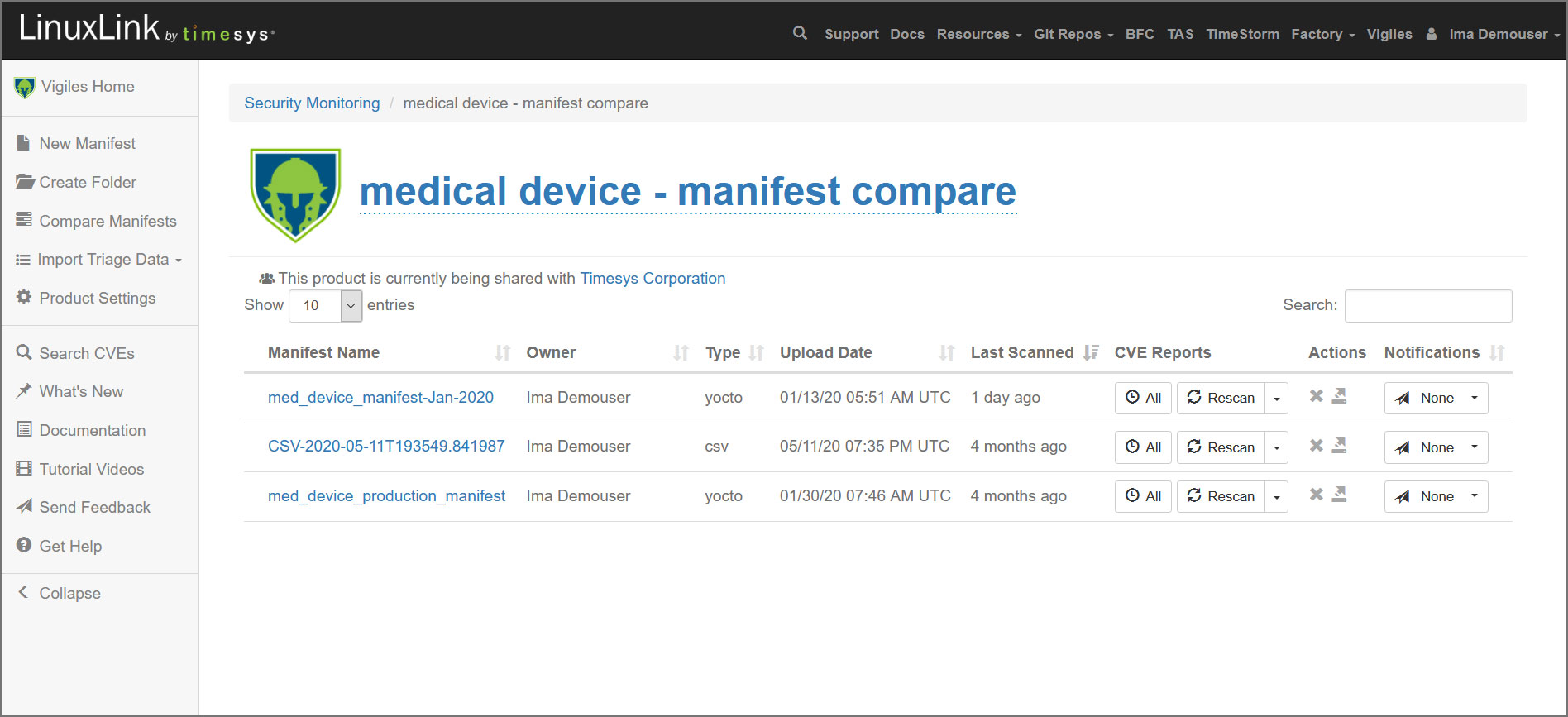Open TimeStorm in top navigation
1568x717 pixels.
pyautogui.click(x=1242, y=34)
